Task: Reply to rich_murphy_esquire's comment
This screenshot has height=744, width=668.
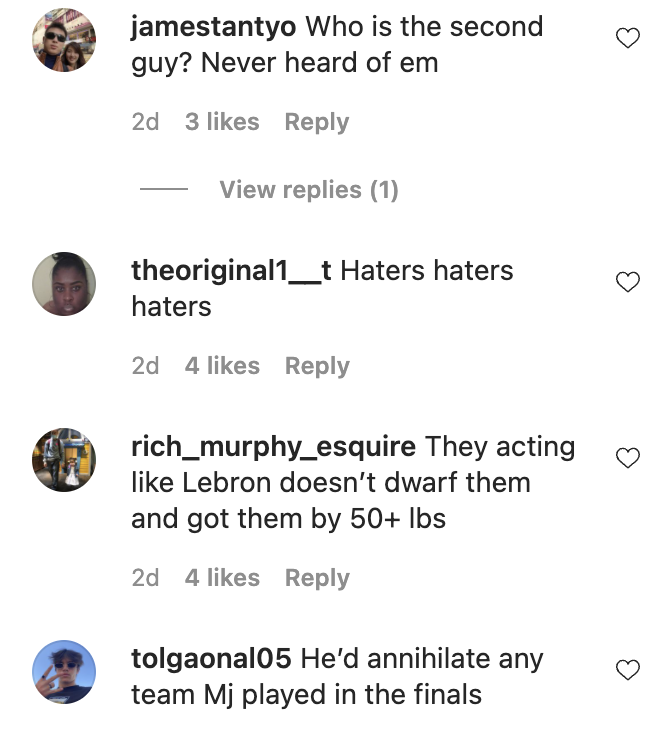Action: [317, 578]
